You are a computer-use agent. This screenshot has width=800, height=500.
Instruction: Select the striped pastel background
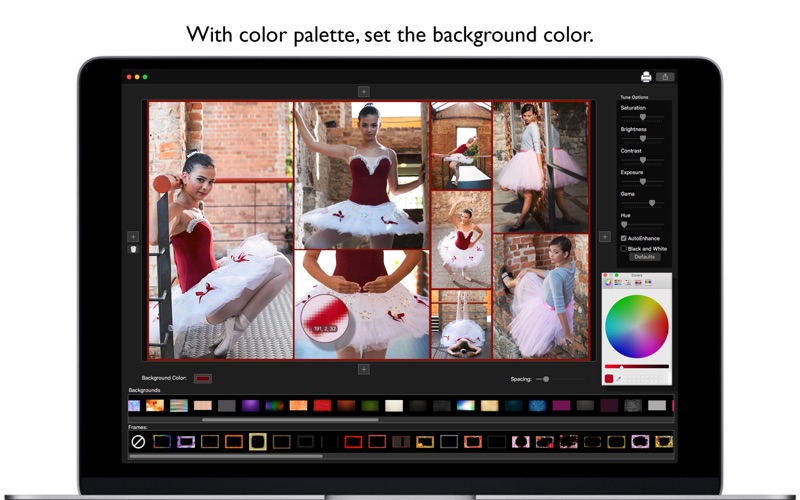tap(179, 406)
